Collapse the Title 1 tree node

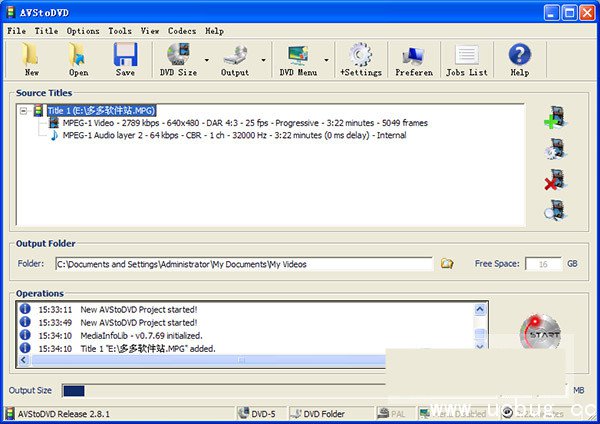pos(24,111)
